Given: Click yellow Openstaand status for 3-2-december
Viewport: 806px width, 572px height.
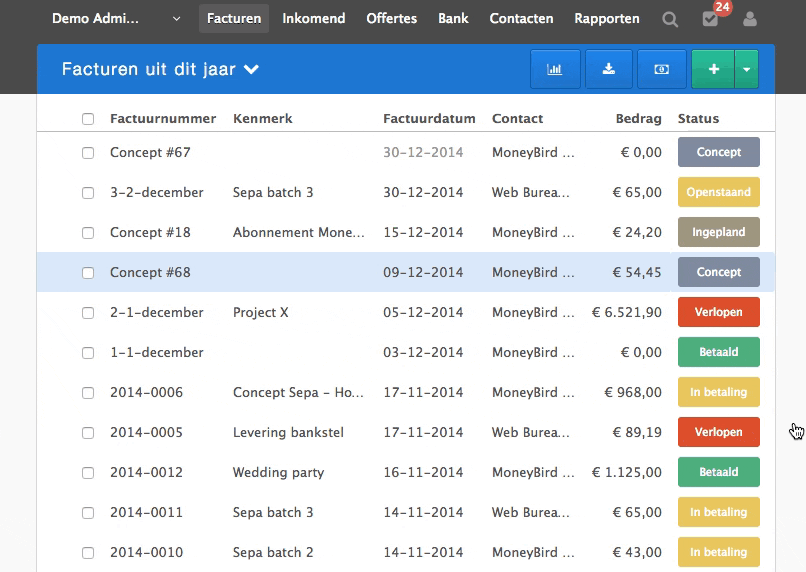Looking at the screenshot, I should click(718, 192).
